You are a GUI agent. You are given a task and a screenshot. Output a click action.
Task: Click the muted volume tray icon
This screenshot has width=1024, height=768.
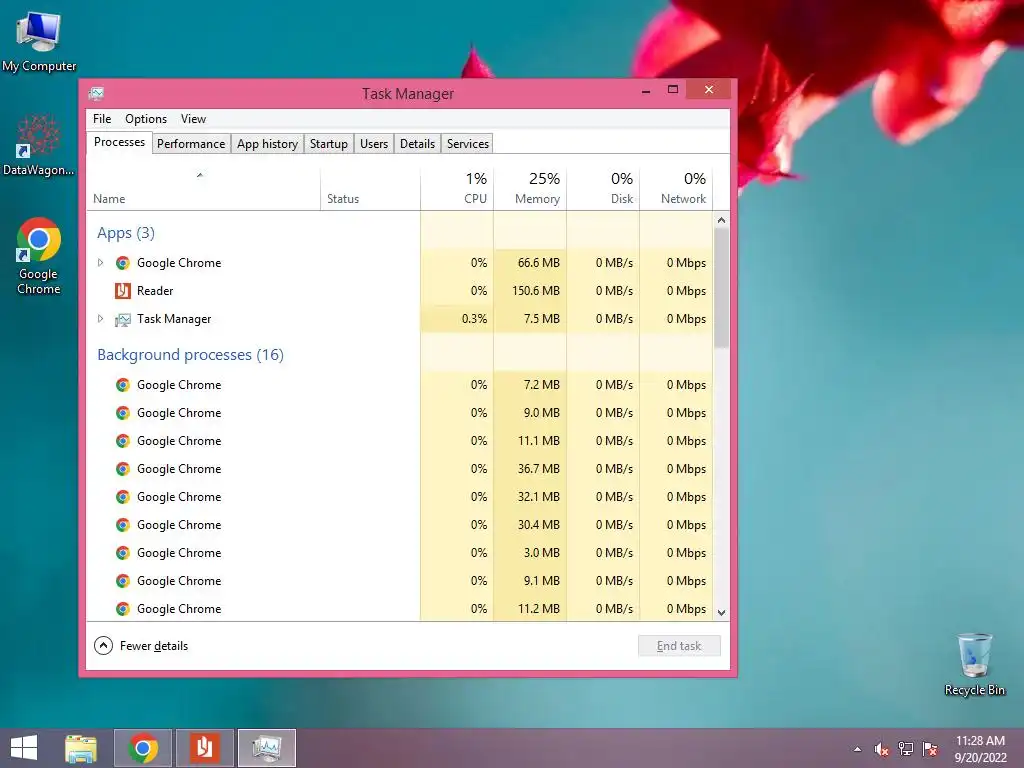881,749
